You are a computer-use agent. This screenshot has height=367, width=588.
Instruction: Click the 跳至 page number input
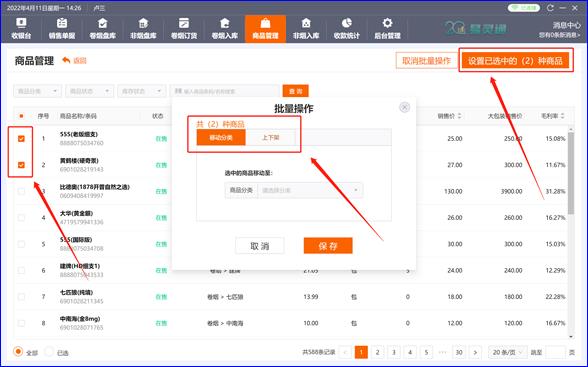tap(556, 352)
